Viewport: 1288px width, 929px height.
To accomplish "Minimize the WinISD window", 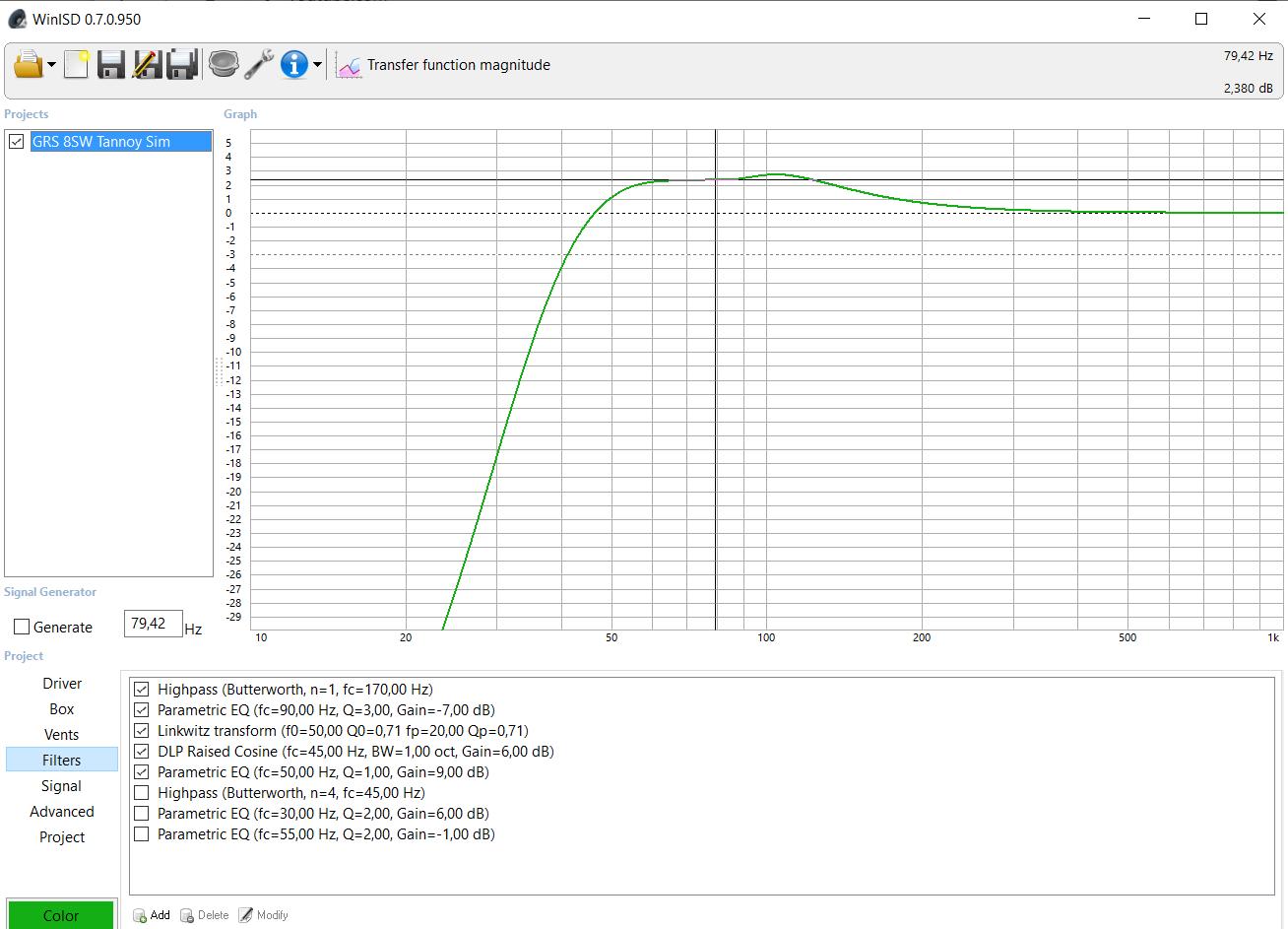I will tap(1144, 19).
